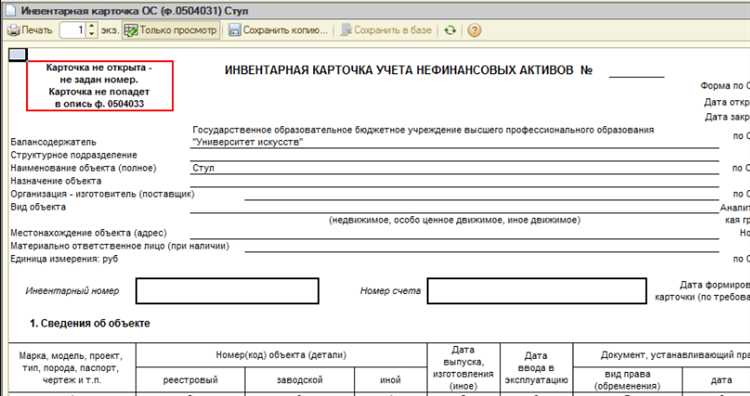The image size is (750, 396).
Task: Click the дата column header
Action: (x=721, y=380)
